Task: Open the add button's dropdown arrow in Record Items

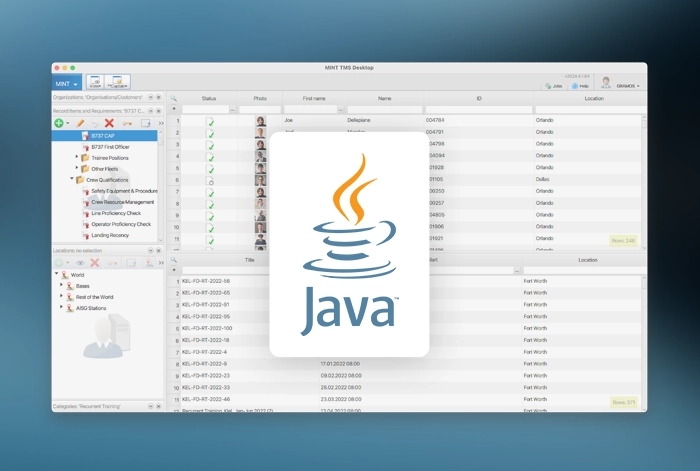Action: [x=67, y=123]
